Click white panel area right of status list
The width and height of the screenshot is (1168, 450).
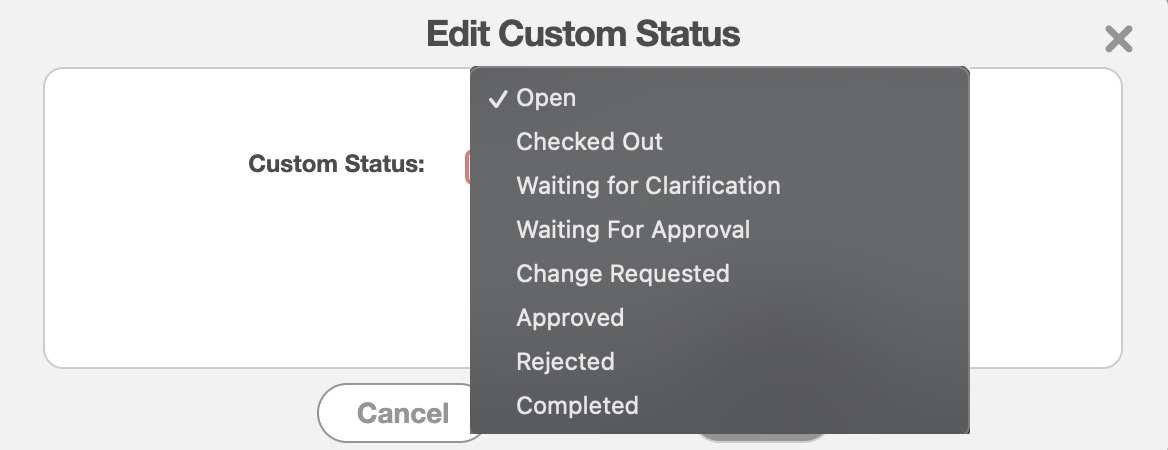point(1045,220)
